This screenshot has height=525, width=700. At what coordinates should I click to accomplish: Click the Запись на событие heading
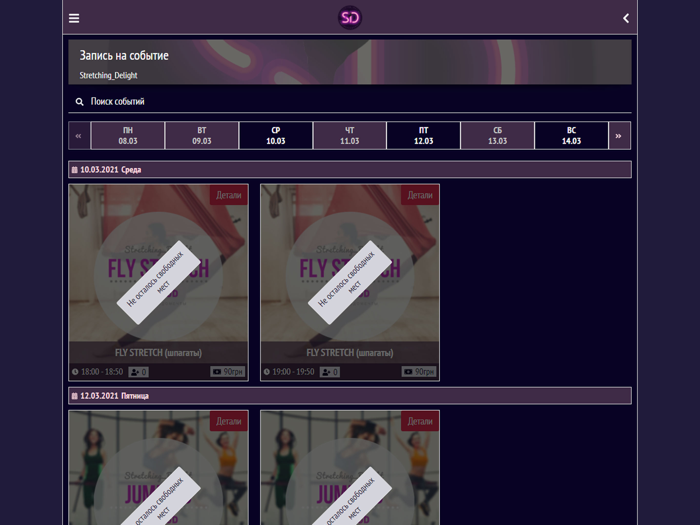[x=124, y=55]
